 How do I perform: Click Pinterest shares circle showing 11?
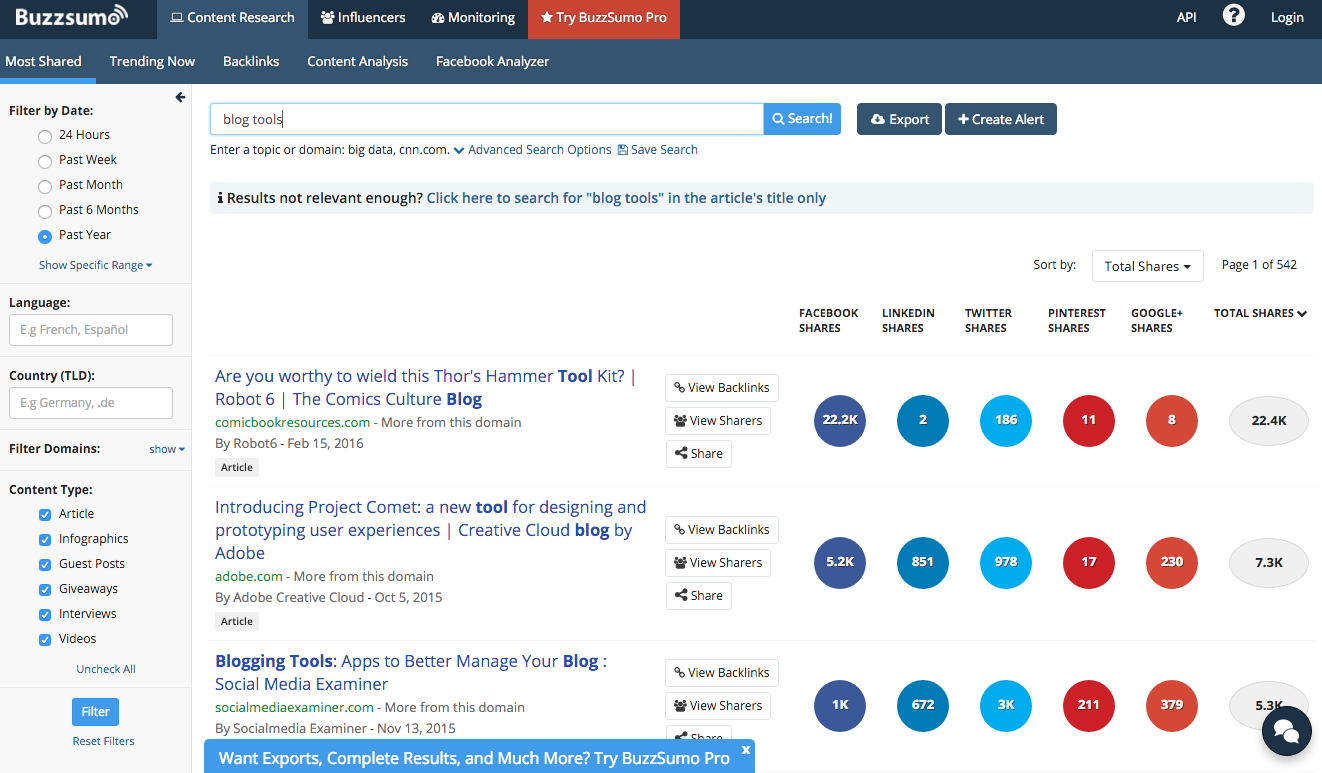[1089, 420]
